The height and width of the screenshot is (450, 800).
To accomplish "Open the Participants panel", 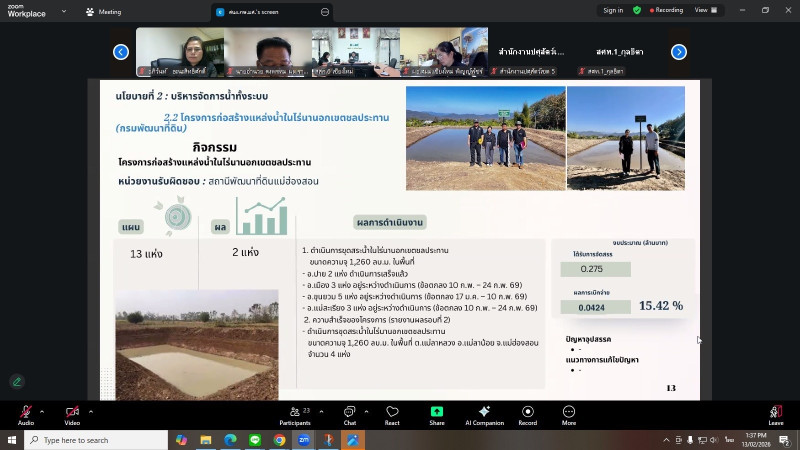I will [294, 413].
